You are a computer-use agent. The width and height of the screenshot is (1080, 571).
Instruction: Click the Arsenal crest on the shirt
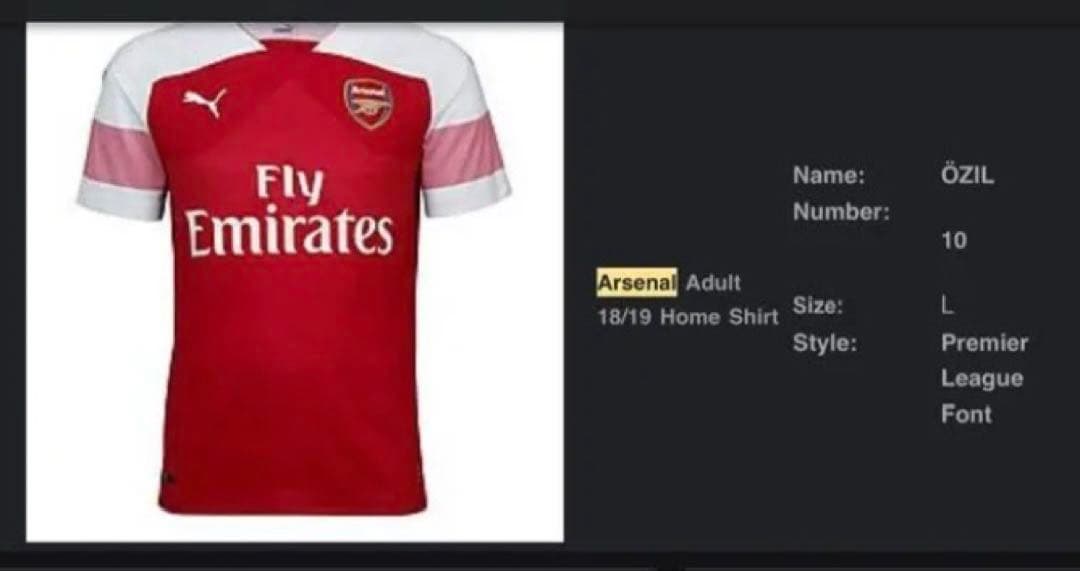tap(368, 102)
